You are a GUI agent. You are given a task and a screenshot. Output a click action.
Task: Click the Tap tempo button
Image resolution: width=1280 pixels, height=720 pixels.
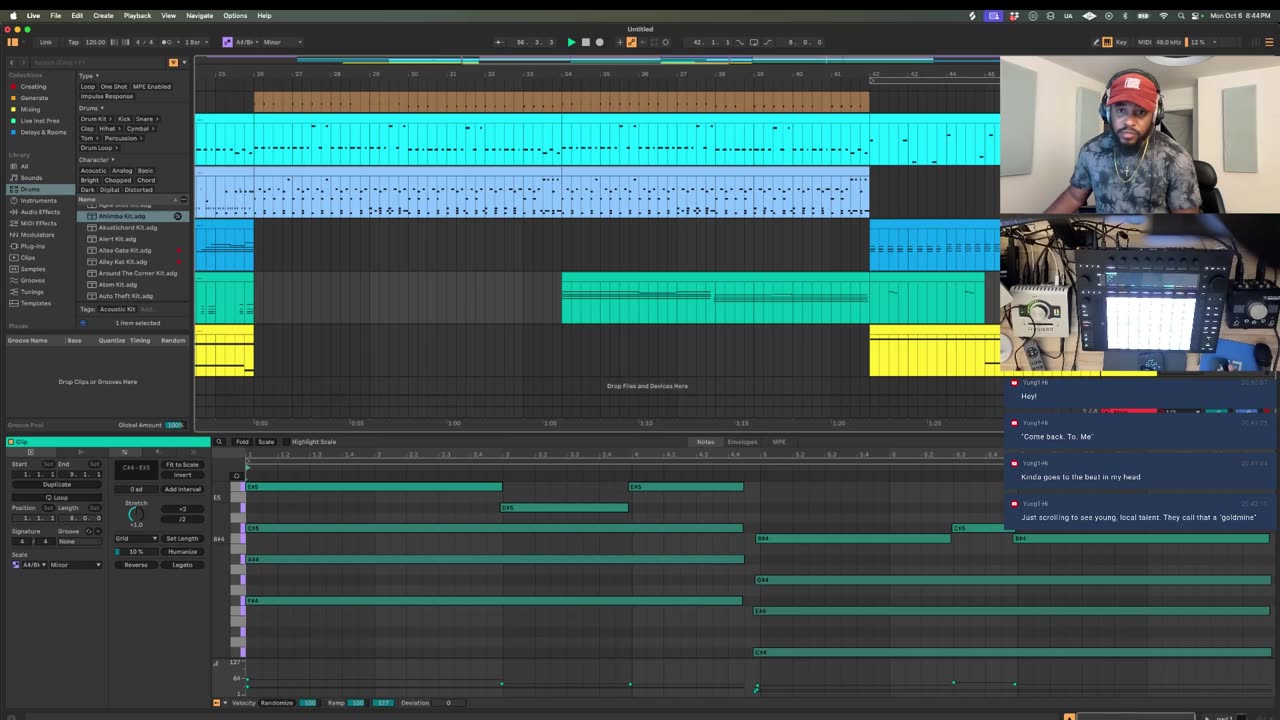coord(73,42)
